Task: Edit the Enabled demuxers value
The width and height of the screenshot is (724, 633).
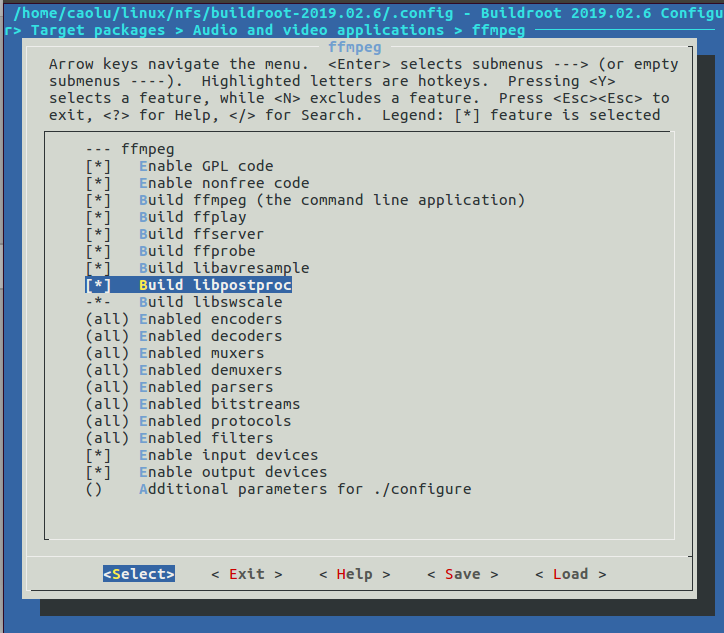Action: [x=184, y=370]
